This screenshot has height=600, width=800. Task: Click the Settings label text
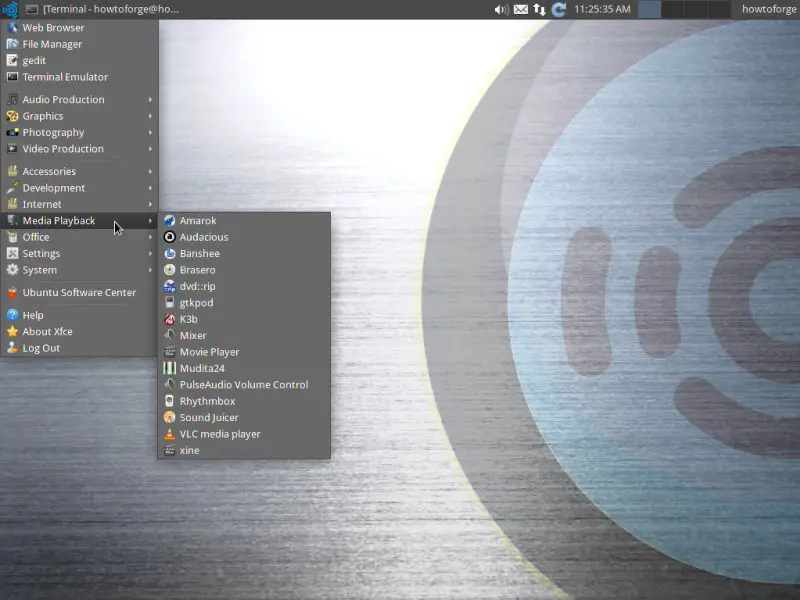(x=41, y=254)
